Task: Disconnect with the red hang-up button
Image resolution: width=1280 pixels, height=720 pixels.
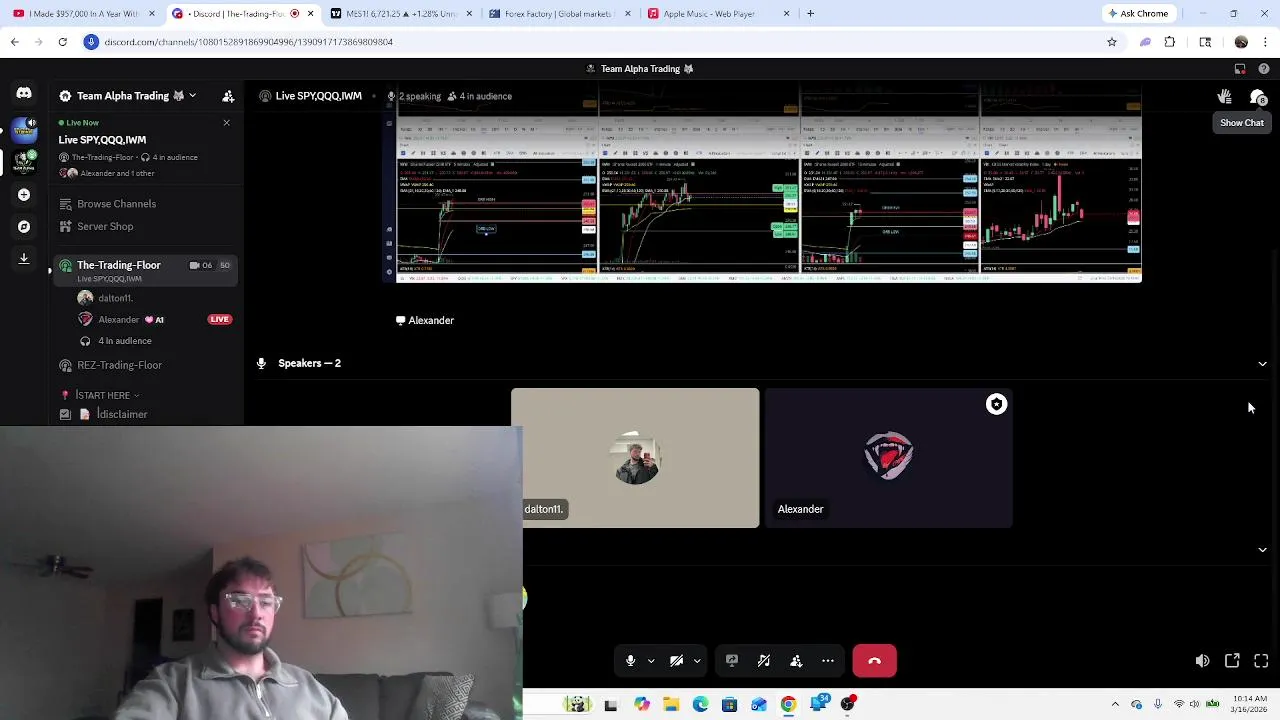Action: [875, 661]
